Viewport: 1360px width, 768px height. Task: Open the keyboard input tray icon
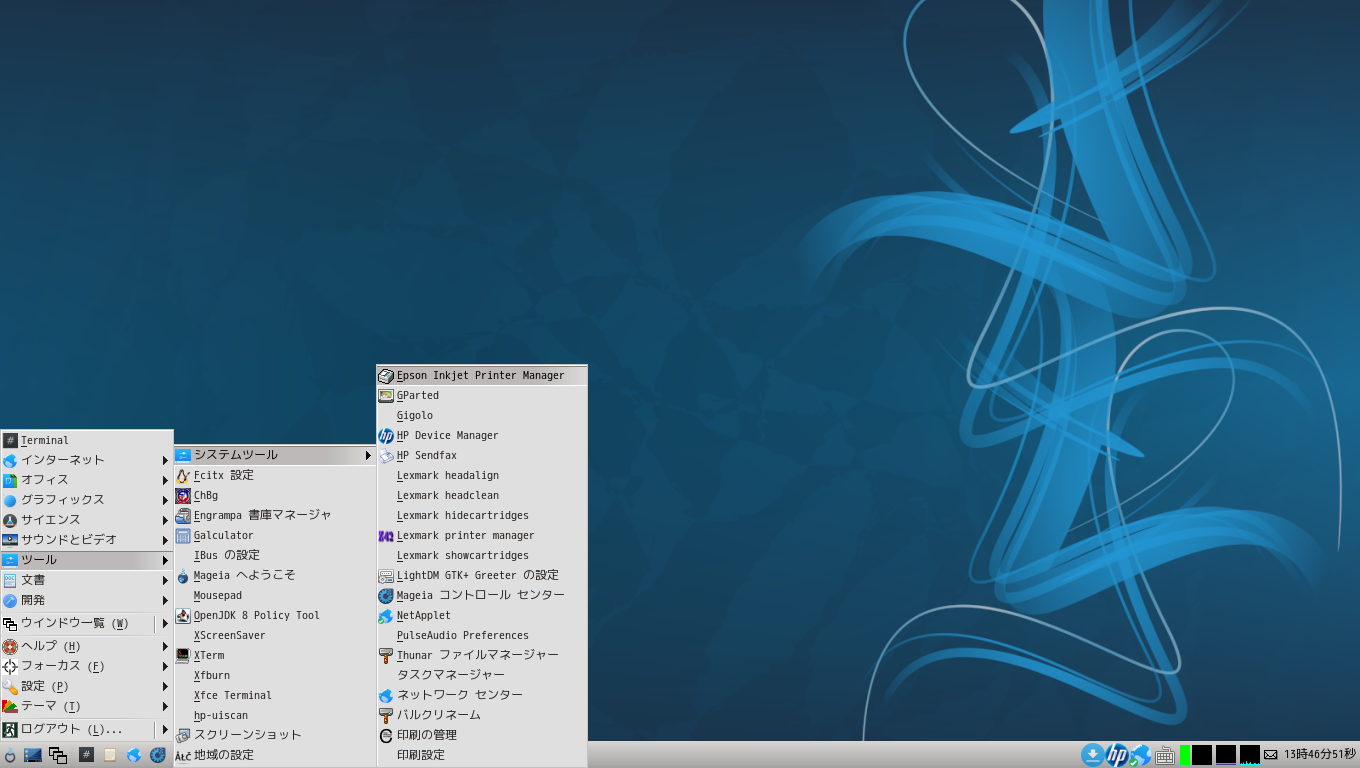[1164, 756]
